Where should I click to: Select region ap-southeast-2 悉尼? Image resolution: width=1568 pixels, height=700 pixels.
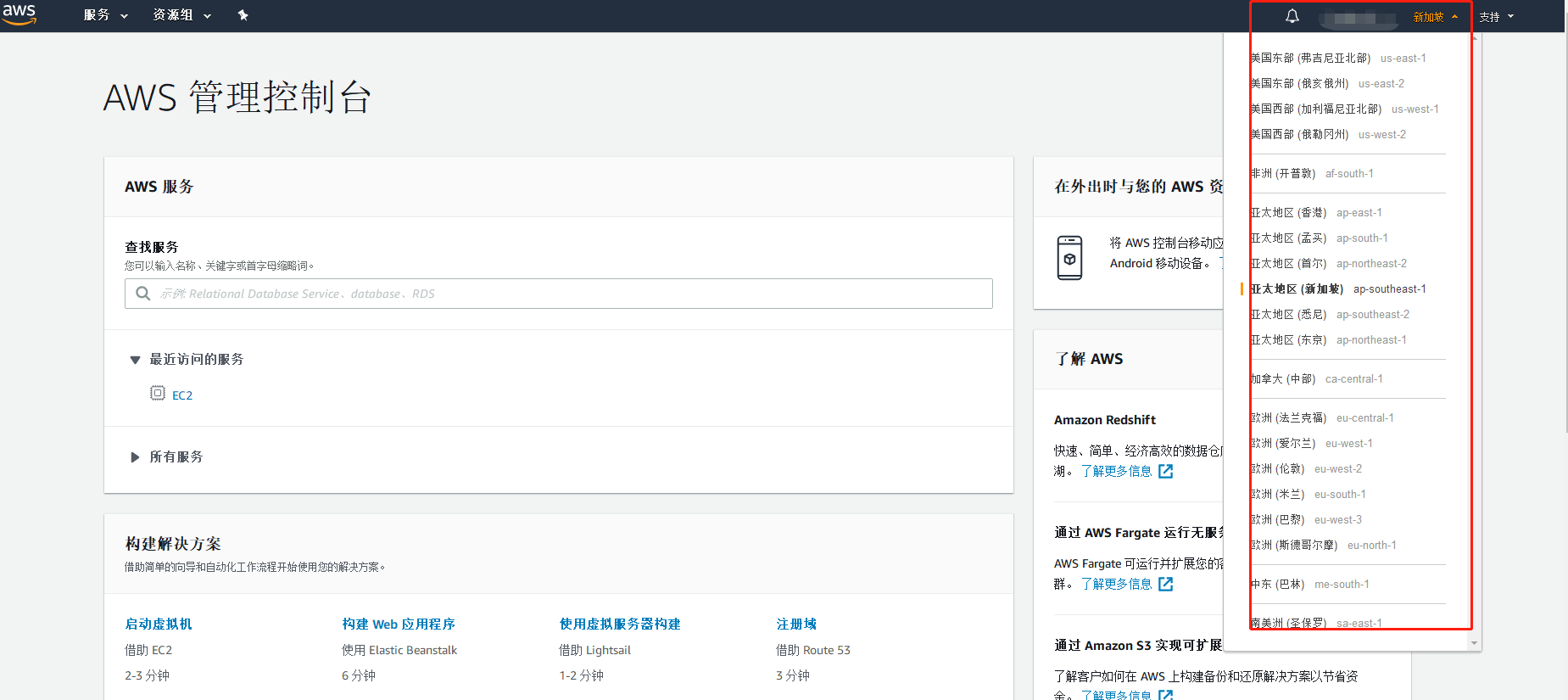point(1330,315)
